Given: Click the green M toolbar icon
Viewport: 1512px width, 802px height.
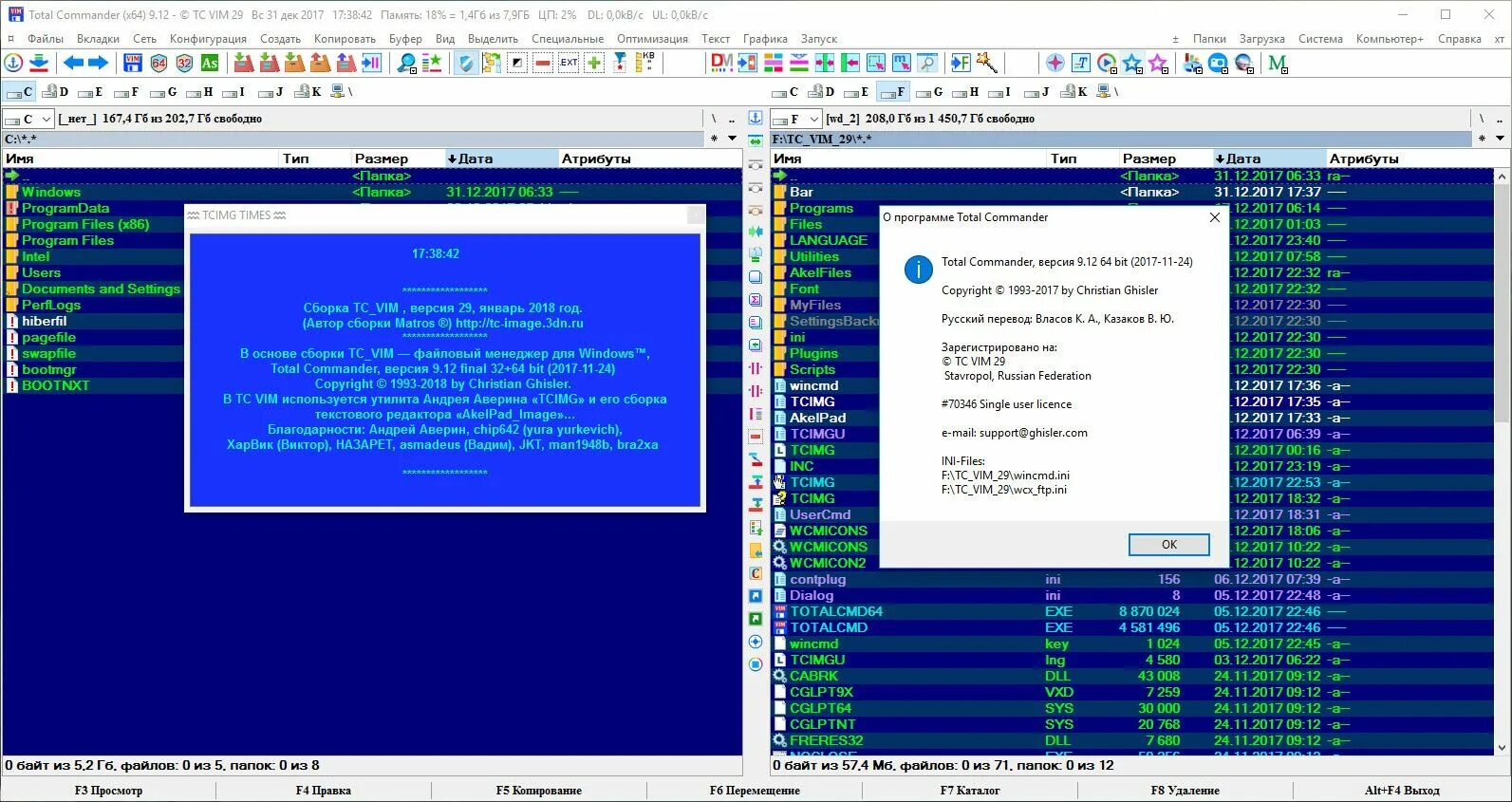Looking at the screenshot, I should [x=1278, y=64].
